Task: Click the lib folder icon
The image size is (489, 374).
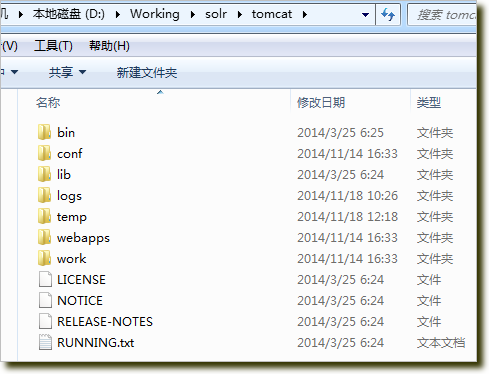Action: point(44,174)
